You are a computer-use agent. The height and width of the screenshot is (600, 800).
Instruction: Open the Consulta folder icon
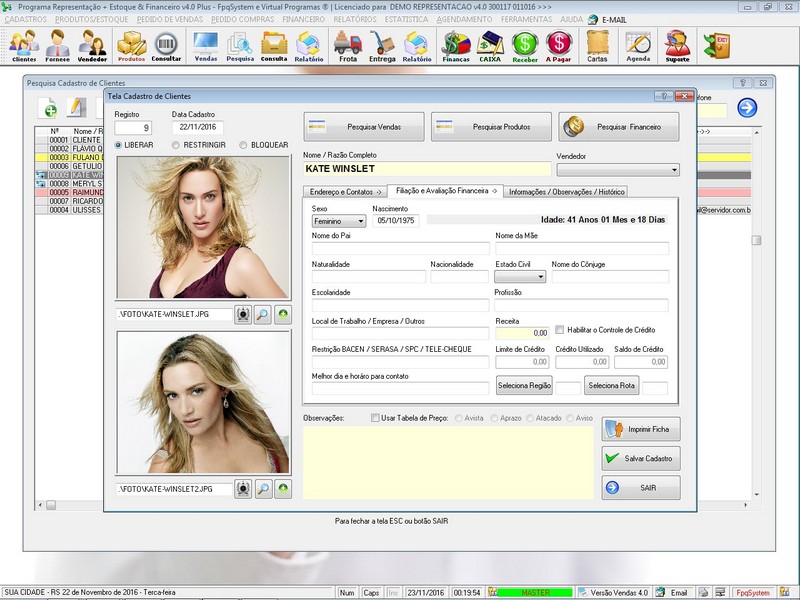pos(274,45)
